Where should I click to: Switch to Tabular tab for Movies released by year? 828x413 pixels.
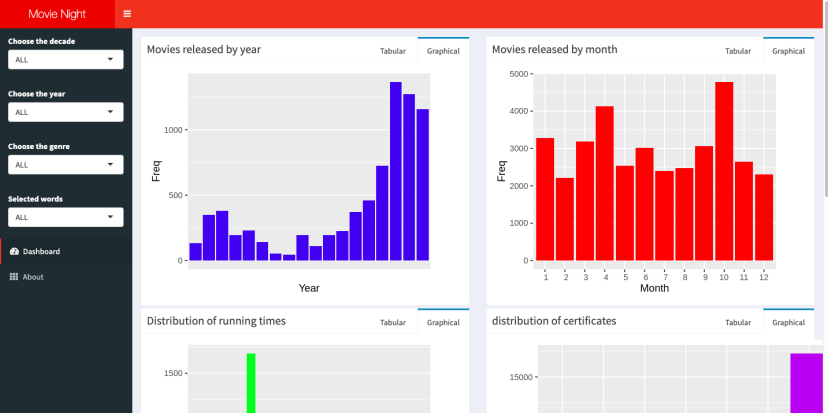point(393,51)
